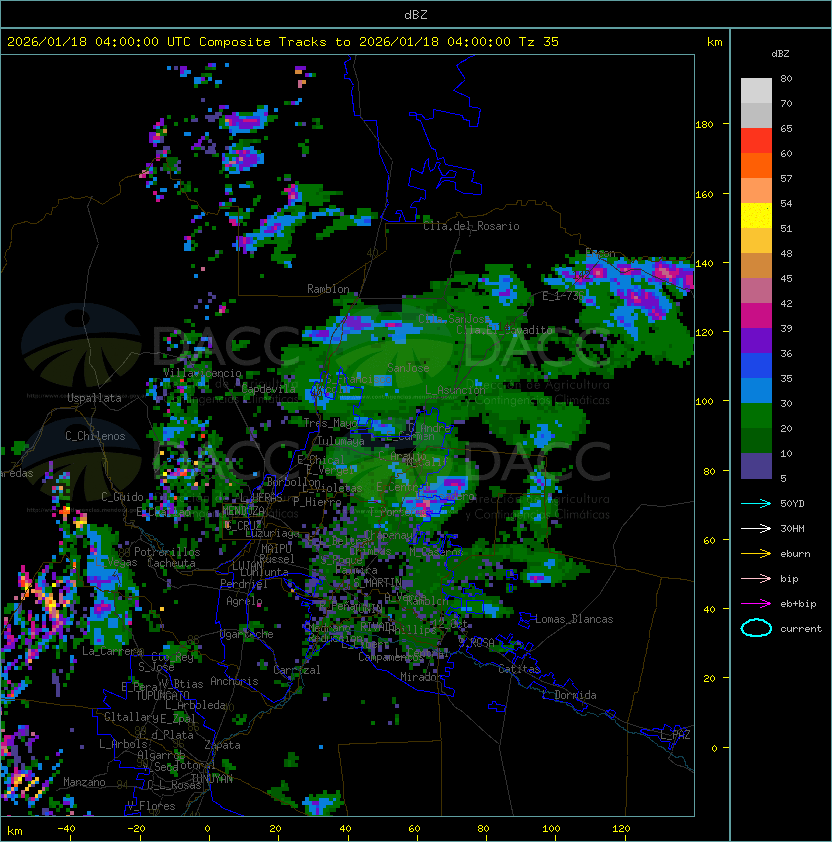This screenshot has height=842, width=832.
Task: Select the red 65 dBZ color swatch
Action: click(756, 141)
